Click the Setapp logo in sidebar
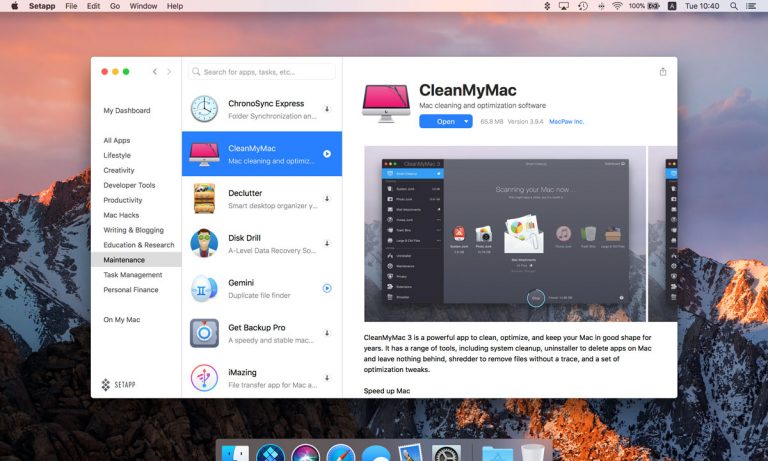The image size is (768, 461). [119, 385]
